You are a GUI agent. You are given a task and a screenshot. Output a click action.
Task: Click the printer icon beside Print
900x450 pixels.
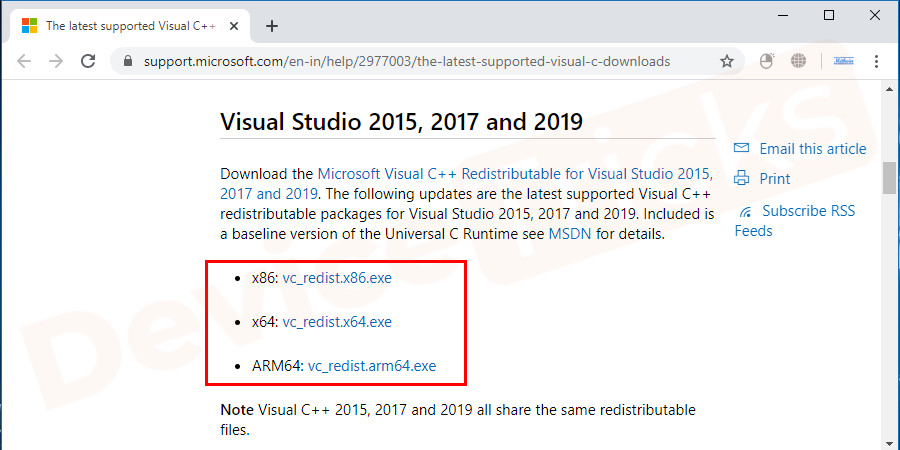tap(742, 179)
